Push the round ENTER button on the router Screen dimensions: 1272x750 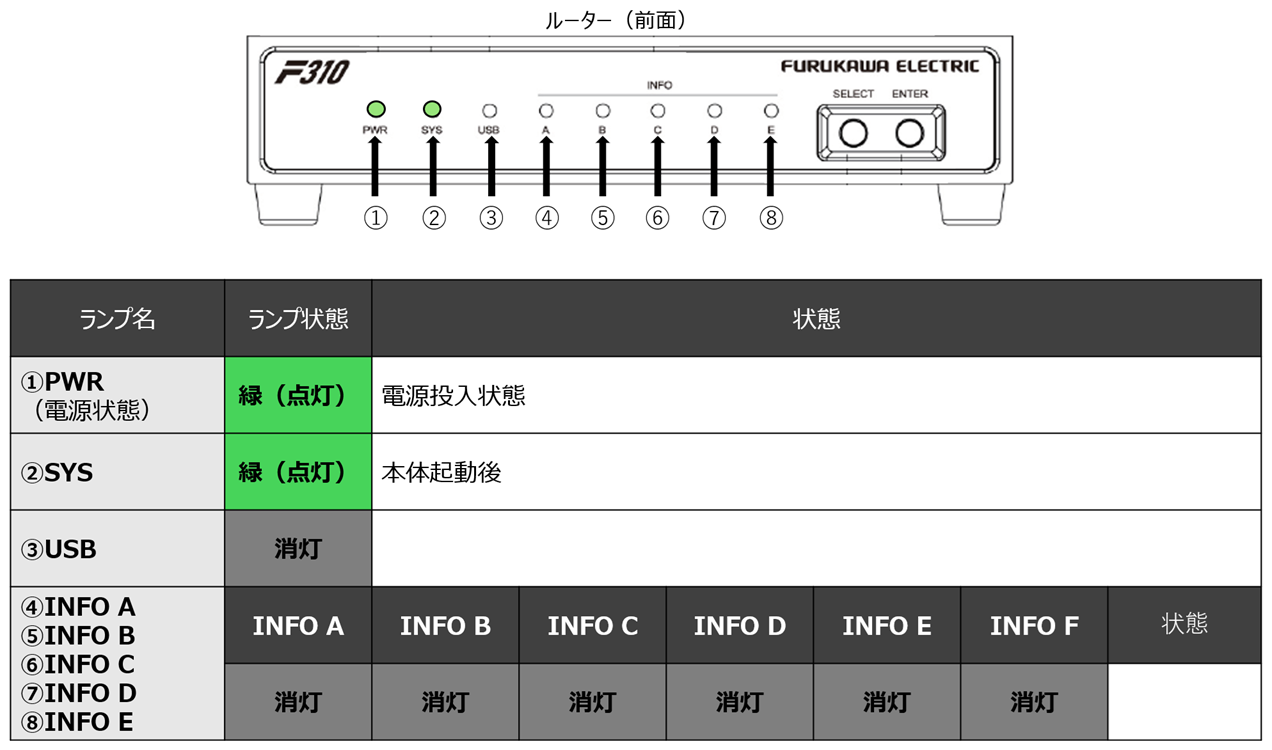tap(909, 132)
